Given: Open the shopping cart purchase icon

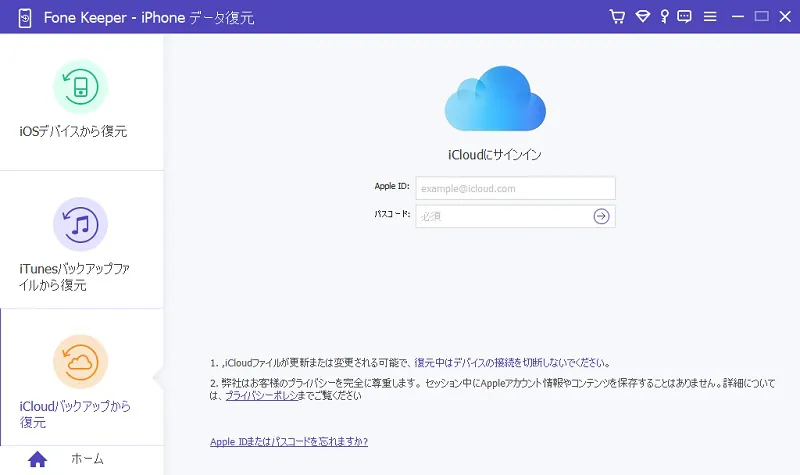Looking at the screenshot, I should (x=617, y=17).
